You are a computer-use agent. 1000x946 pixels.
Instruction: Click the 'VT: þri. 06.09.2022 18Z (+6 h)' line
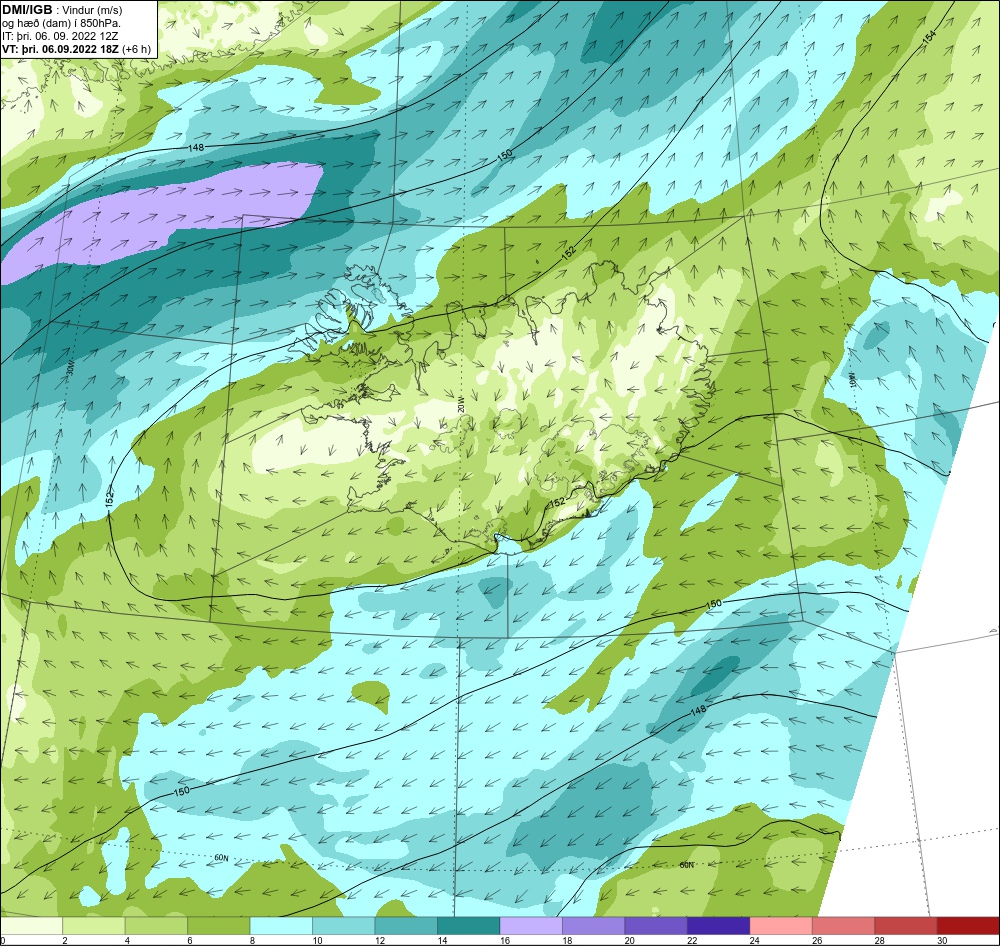[77, 49]
